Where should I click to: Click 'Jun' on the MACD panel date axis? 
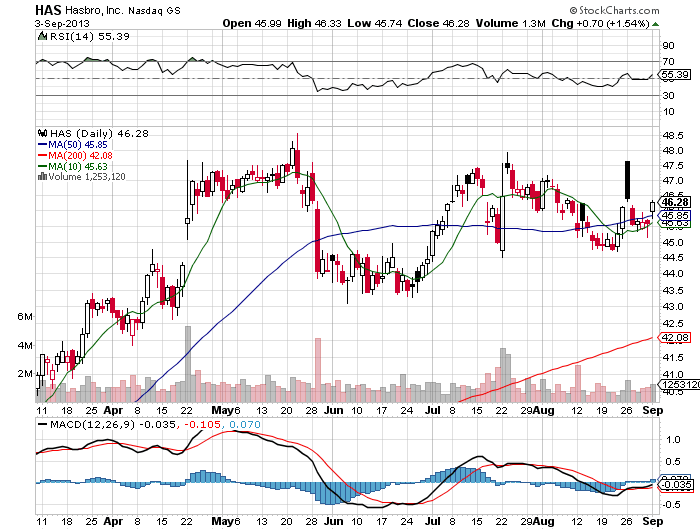pos(334,521)
